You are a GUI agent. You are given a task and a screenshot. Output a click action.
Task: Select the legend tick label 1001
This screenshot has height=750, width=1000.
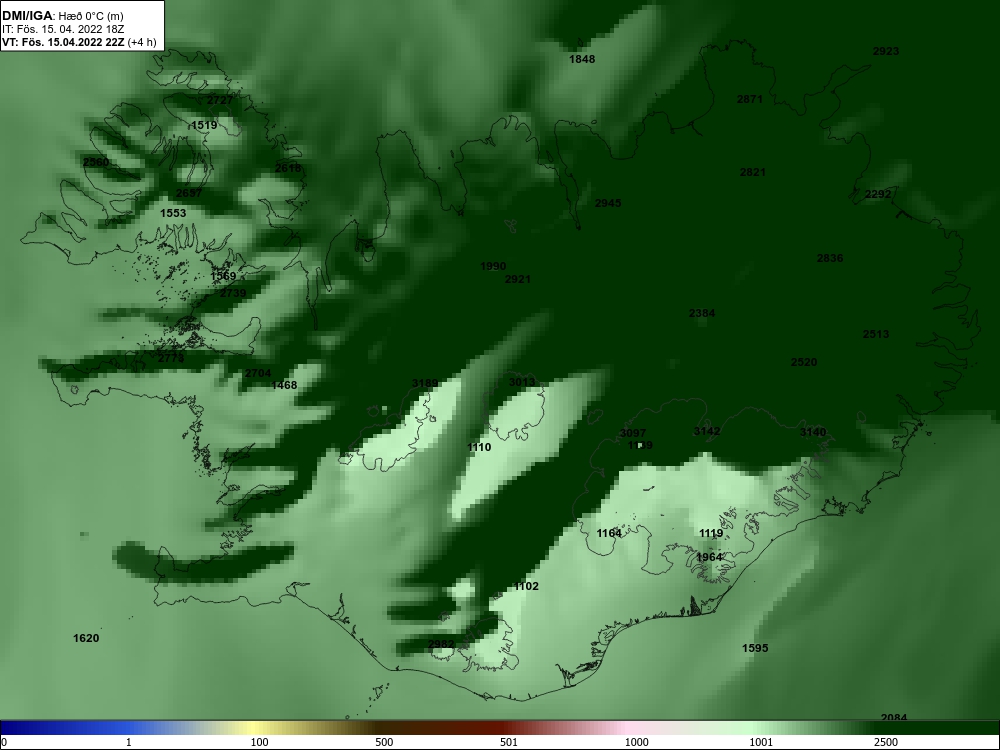[761, 742]
